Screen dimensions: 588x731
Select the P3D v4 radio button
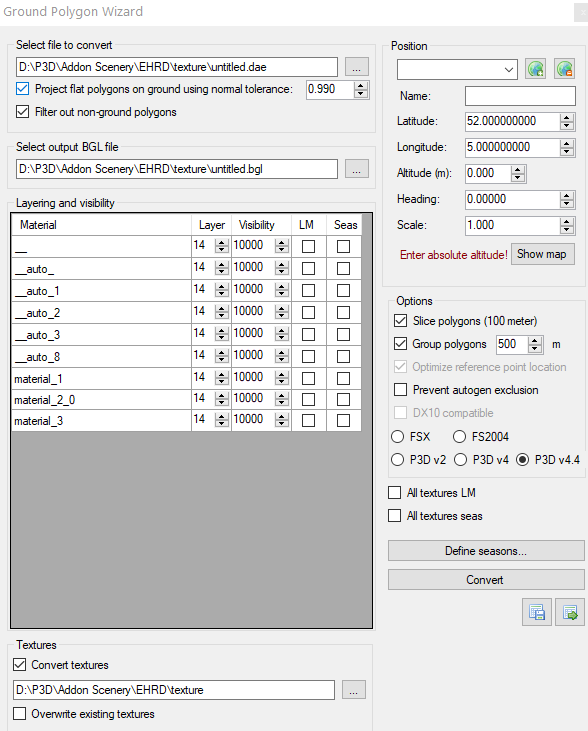click(x=460, y=460)
